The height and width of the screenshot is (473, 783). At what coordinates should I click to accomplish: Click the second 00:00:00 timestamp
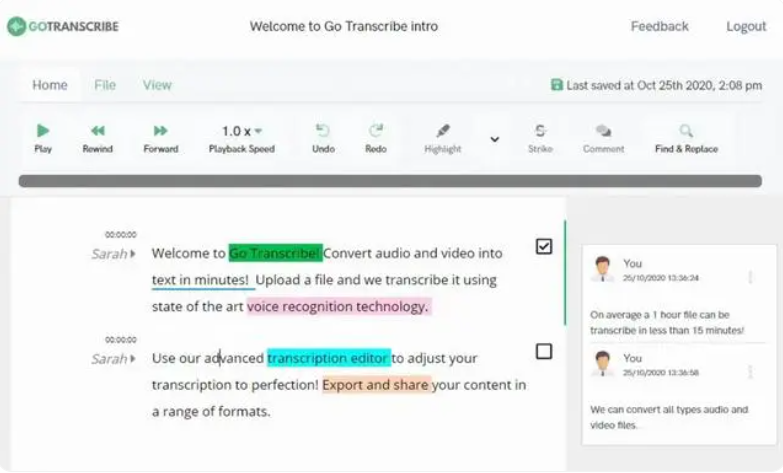(120, 340)
